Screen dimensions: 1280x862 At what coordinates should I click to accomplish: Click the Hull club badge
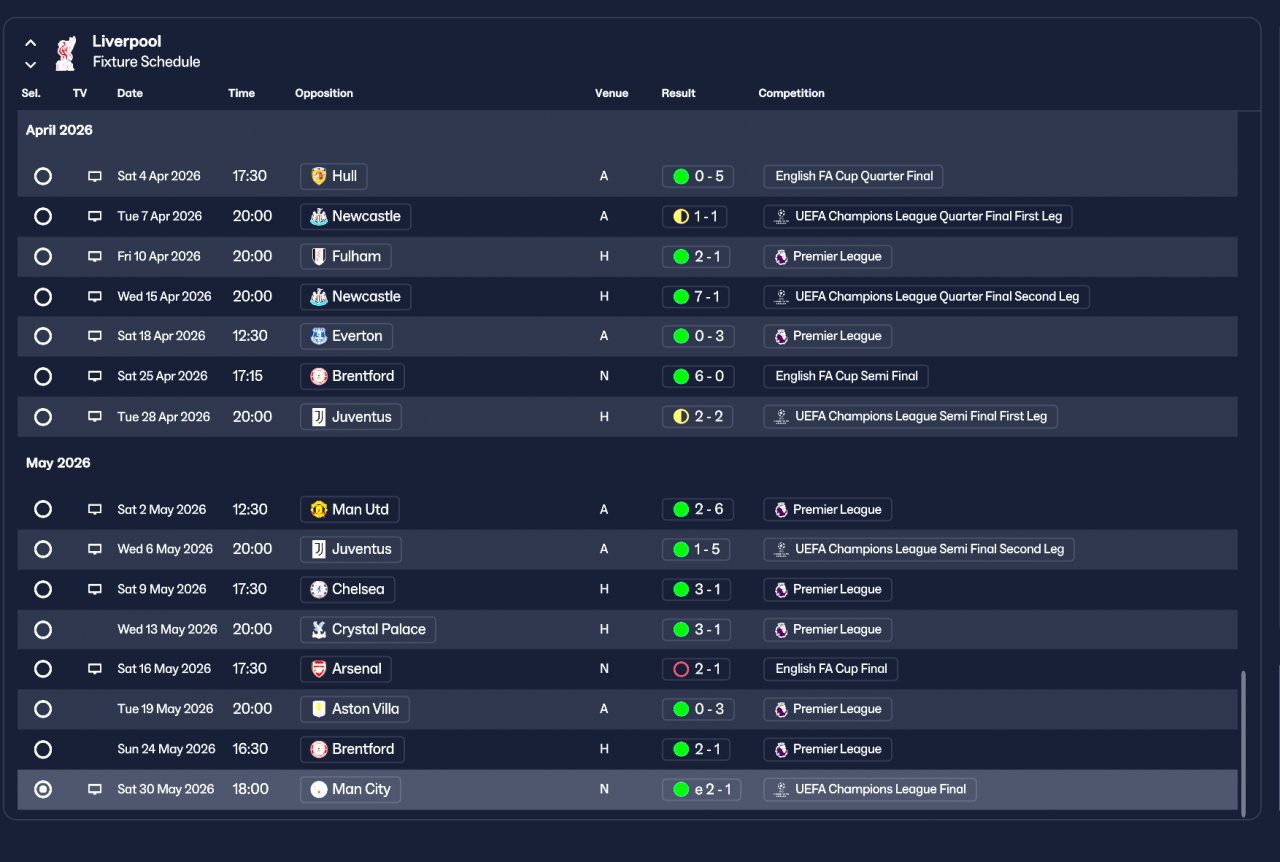319,176
